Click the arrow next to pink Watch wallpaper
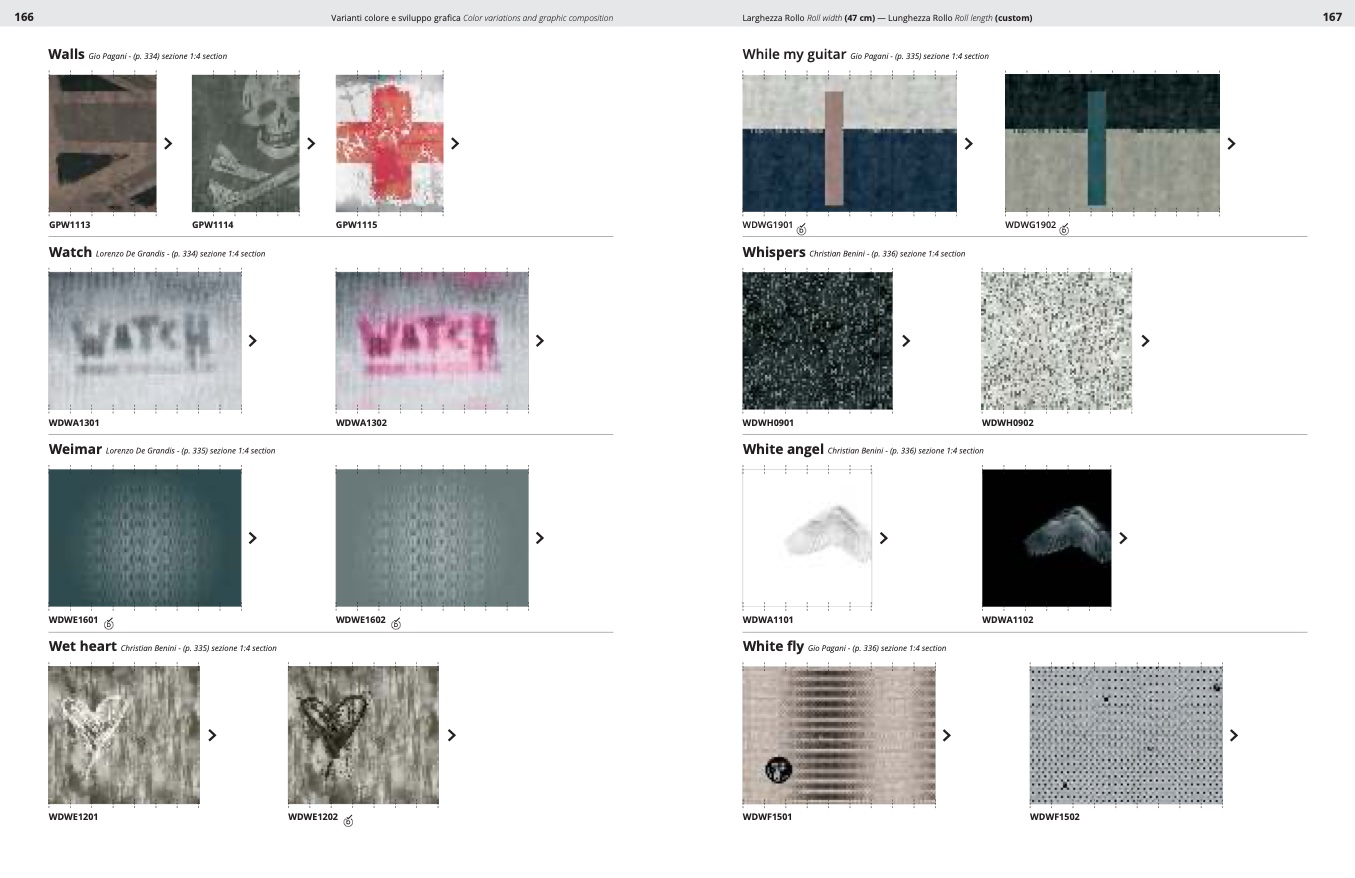This screenshot has width=1355, height=878. click(540, 341)
